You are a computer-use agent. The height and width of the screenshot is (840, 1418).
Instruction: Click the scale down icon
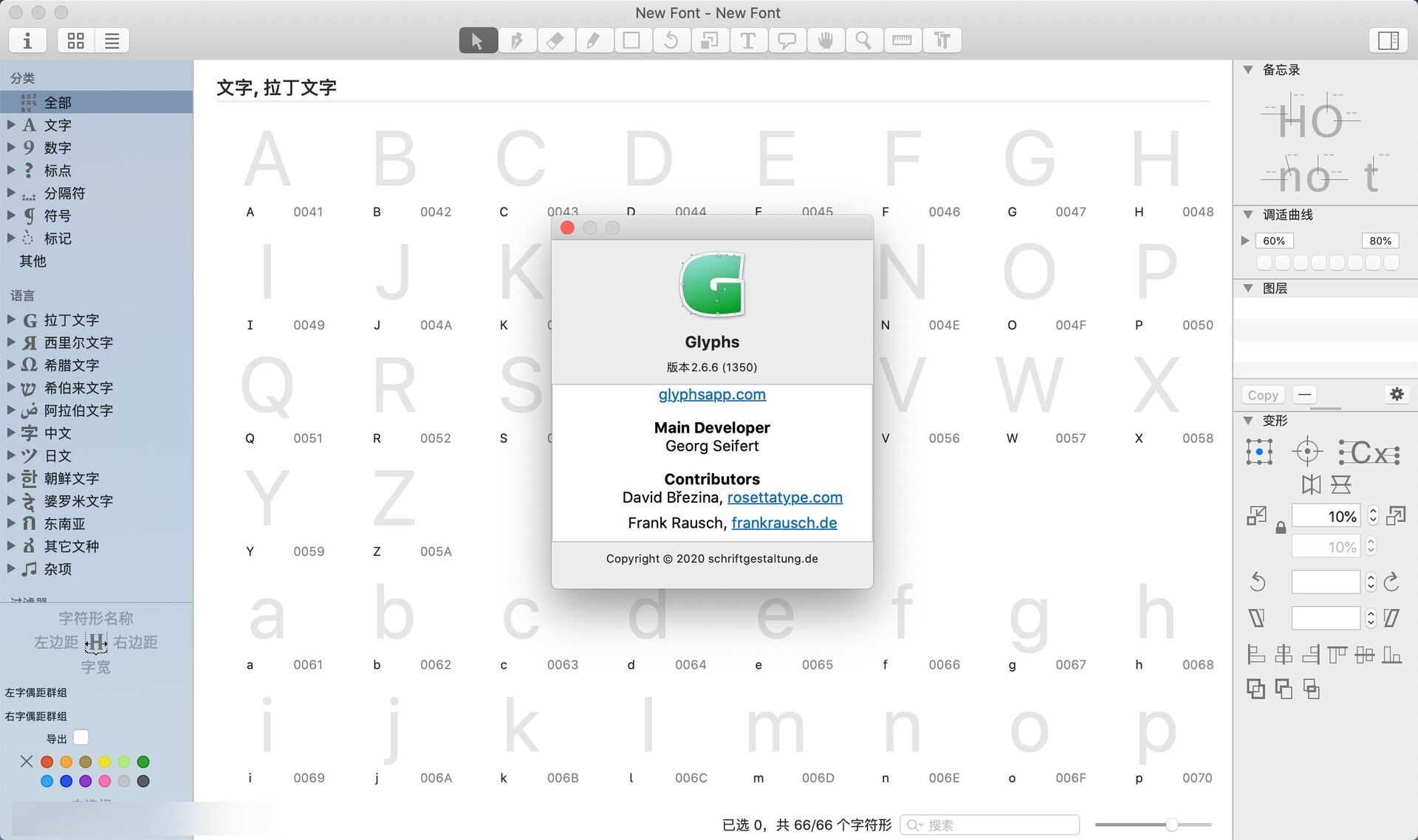(x=1256, y=516)
